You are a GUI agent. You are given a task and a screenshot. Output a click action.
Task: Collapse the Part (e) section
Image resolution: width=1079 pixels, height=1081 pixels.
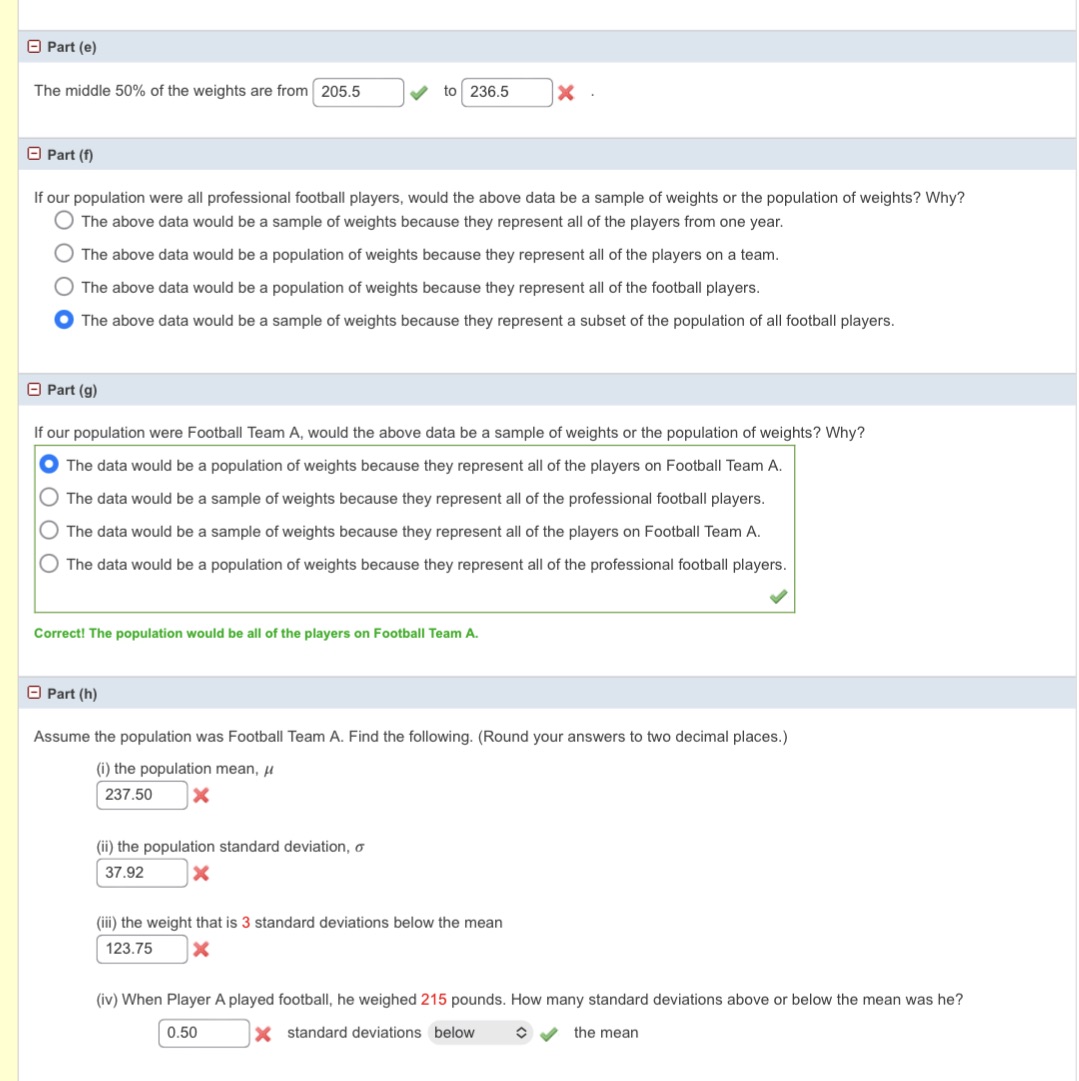pos(34,46)
